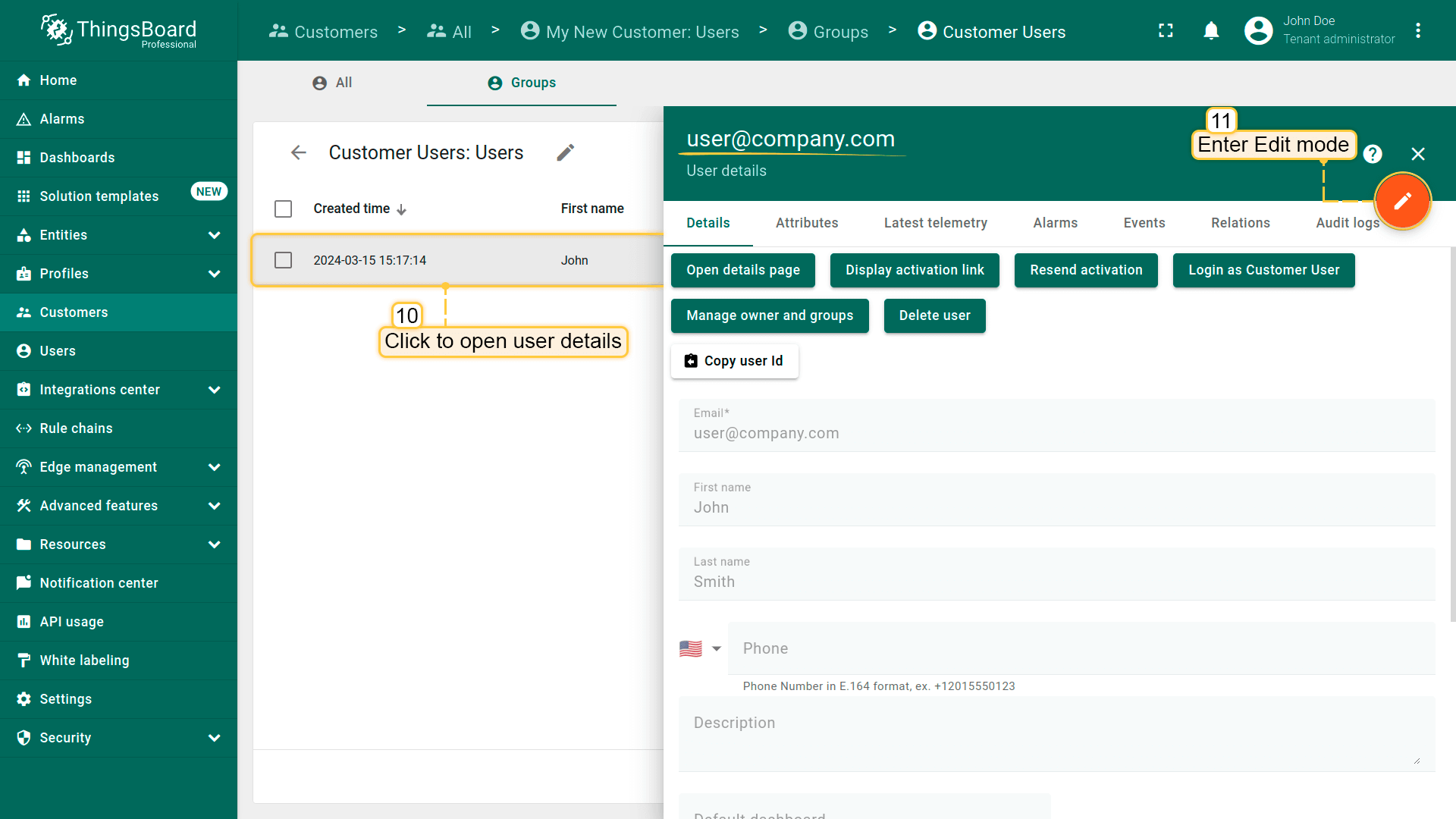Click the back arrow beside Customer Users title
This screenshot has height=819, width=1456.
299,153
